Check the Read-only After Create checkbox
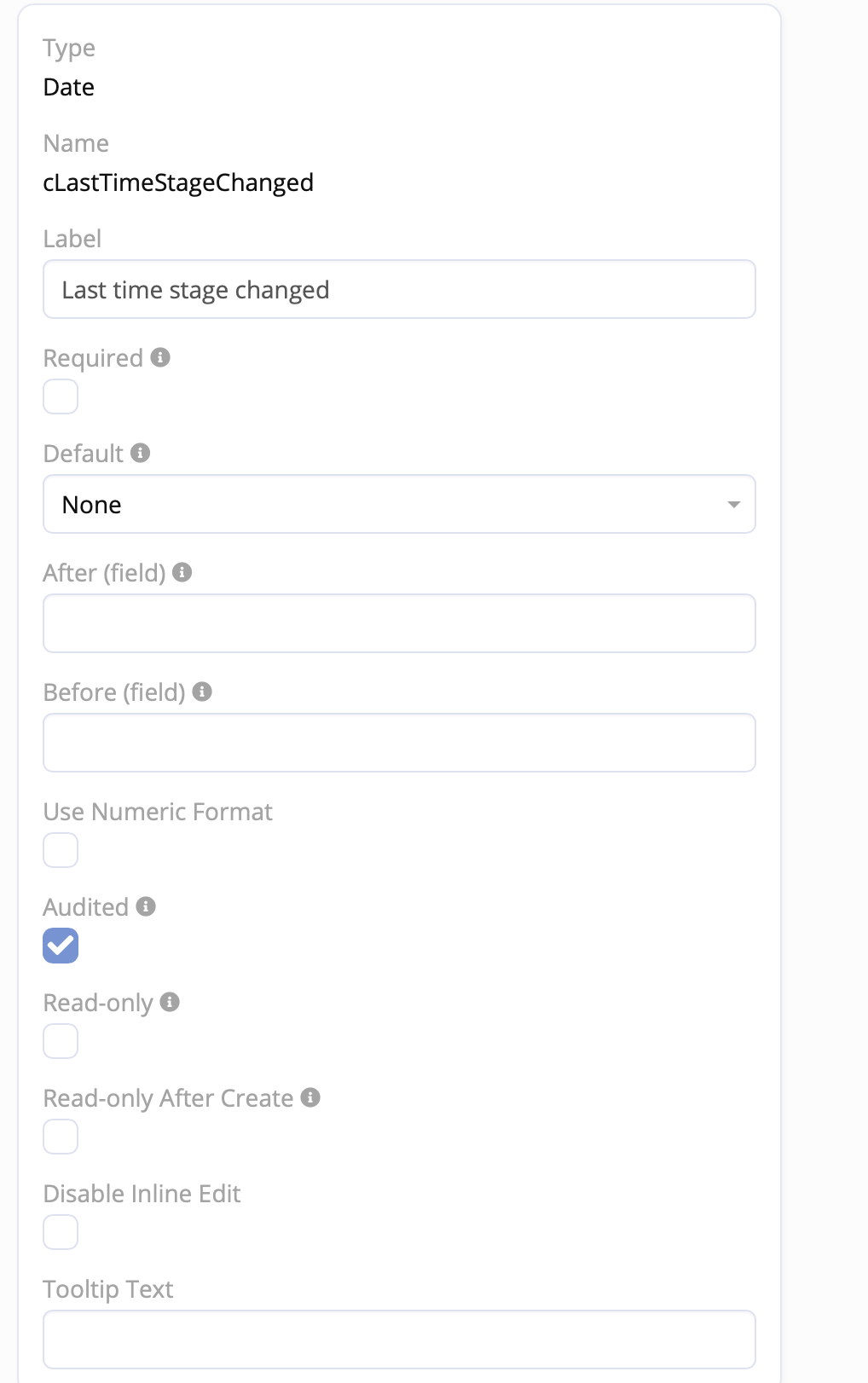Viewport: 868px width, 1383px height. pos(61,1137)
